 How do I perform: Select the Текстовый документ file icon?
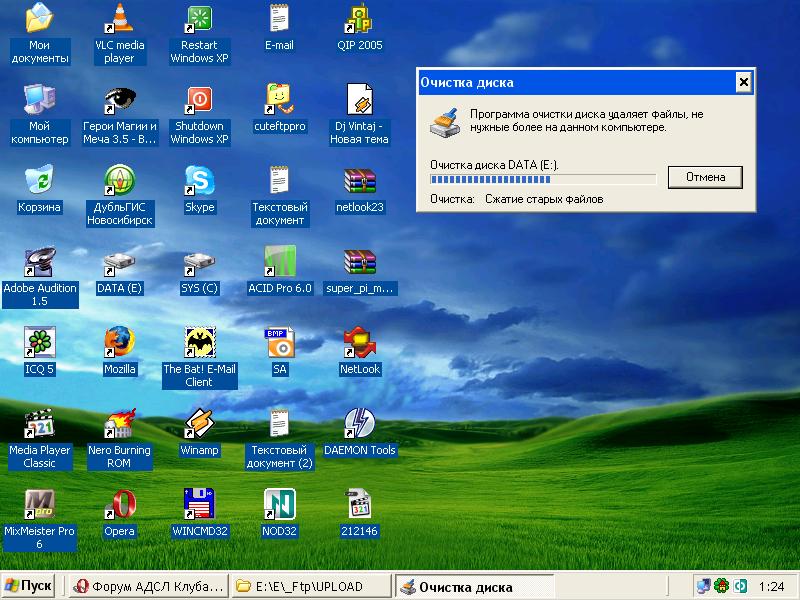click(280, 180)
